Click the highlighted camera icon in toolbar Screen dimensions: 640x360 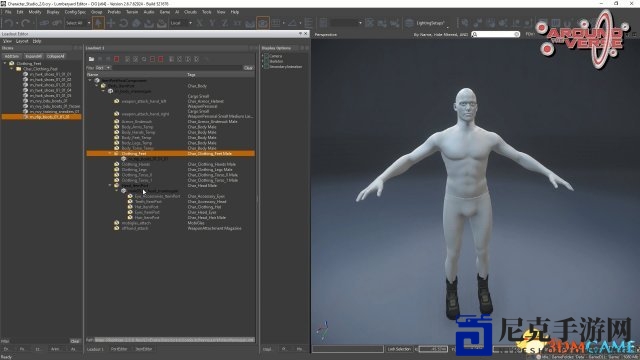[x=263, y=23]
